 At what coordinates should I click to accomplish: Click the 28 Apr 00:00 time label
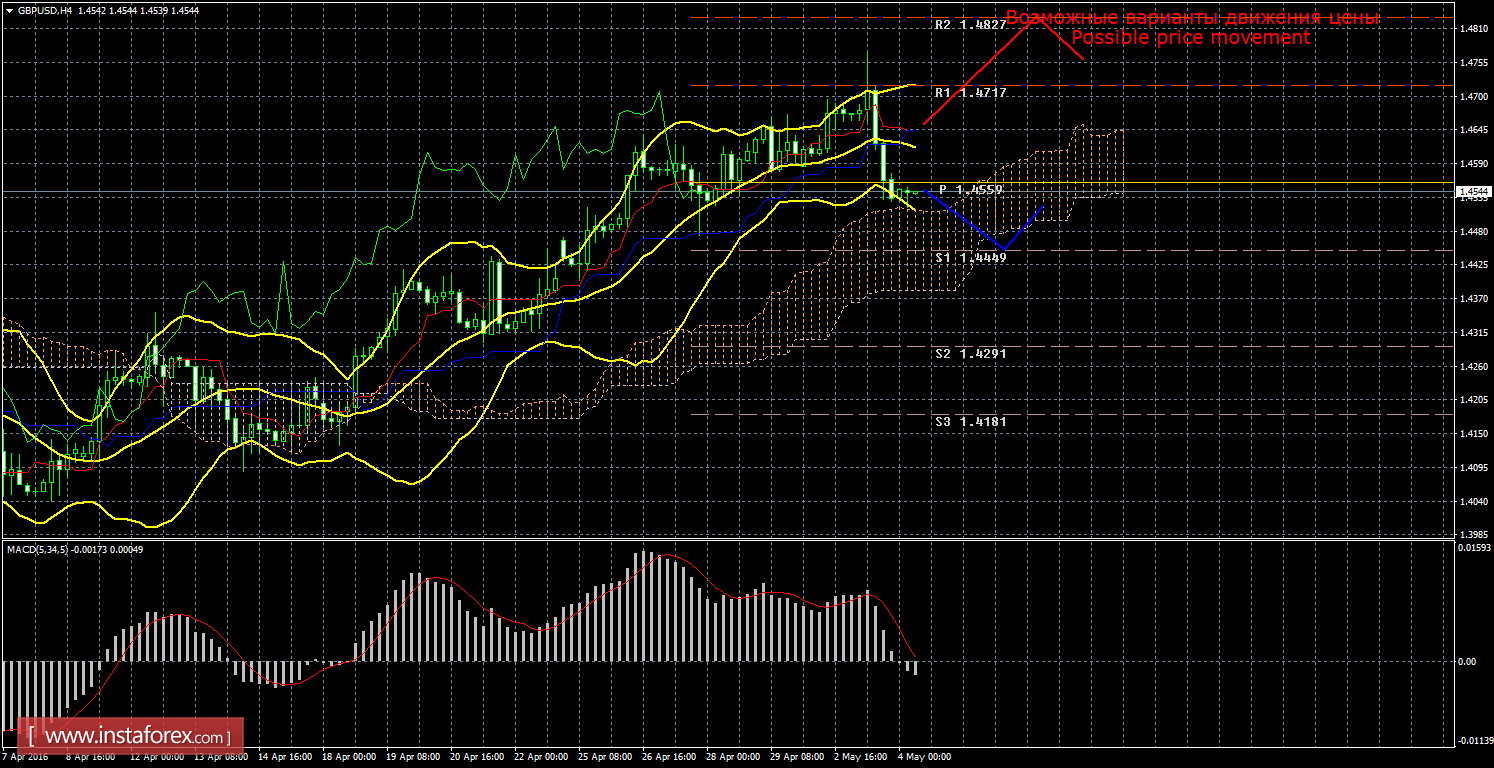732,757
